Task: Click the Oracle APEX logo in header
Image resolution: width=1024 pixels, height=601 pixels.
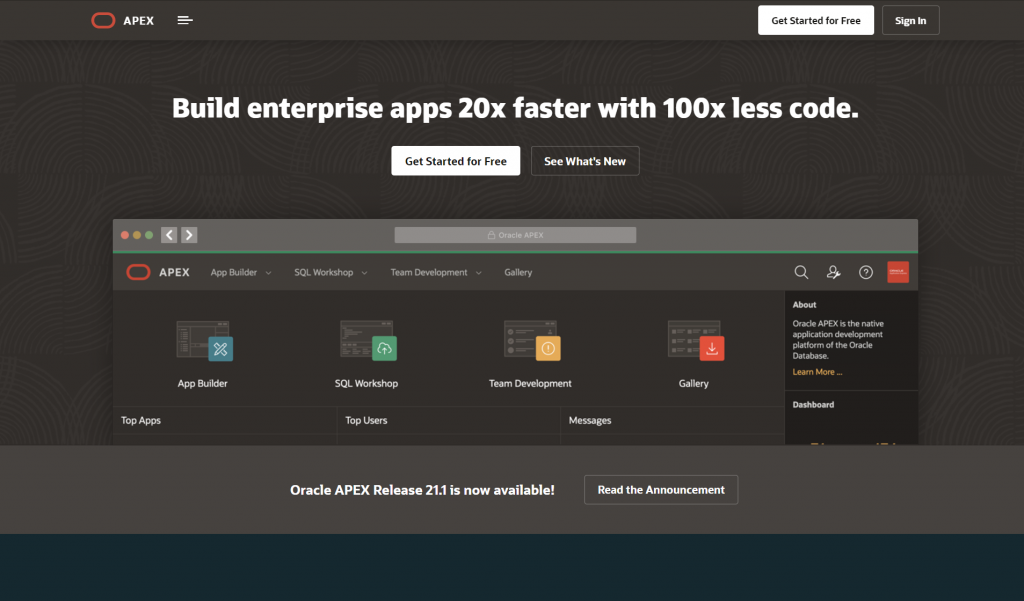Action: (122, 20)
